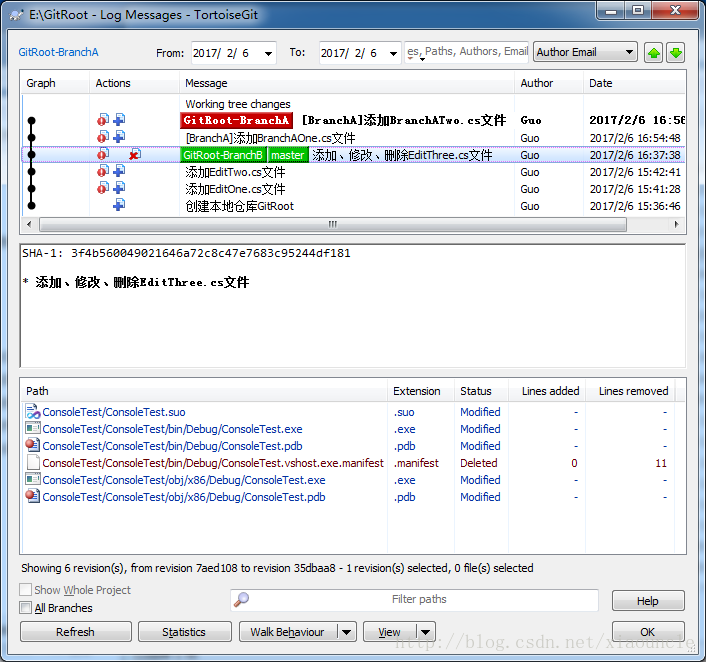Screen dimensions: 706x662
Task: Click icon of bin/Debug/ConsoleTest.pdb file
Action: pyautogui.click(x=33, y=445)
